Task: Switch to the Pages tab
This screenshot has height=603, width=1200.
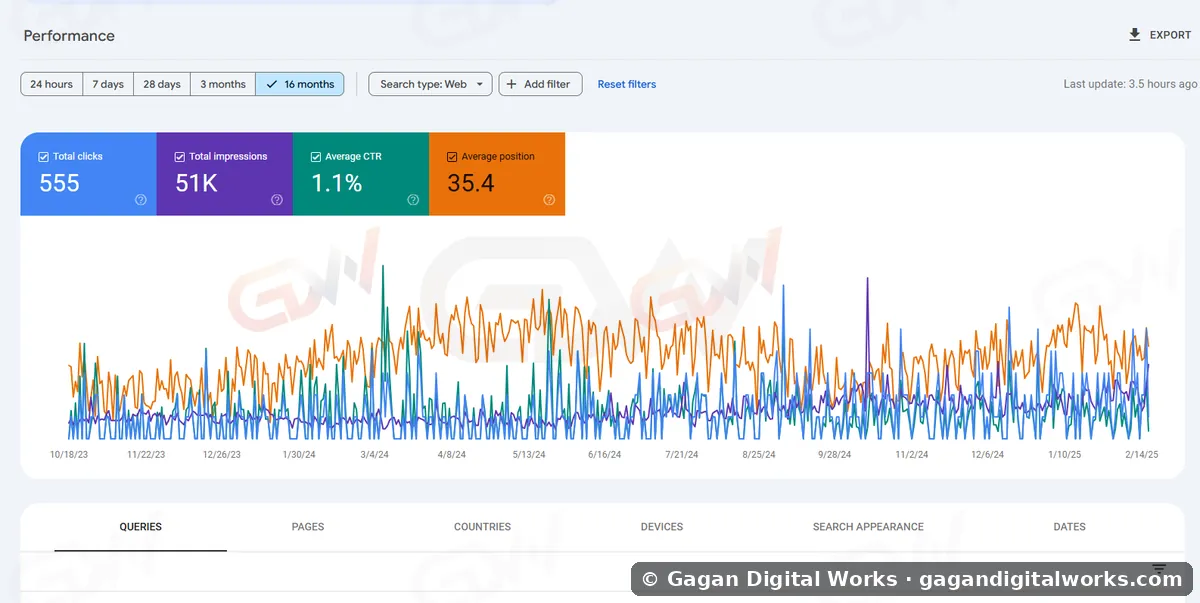Action: (x=308, y=527)
